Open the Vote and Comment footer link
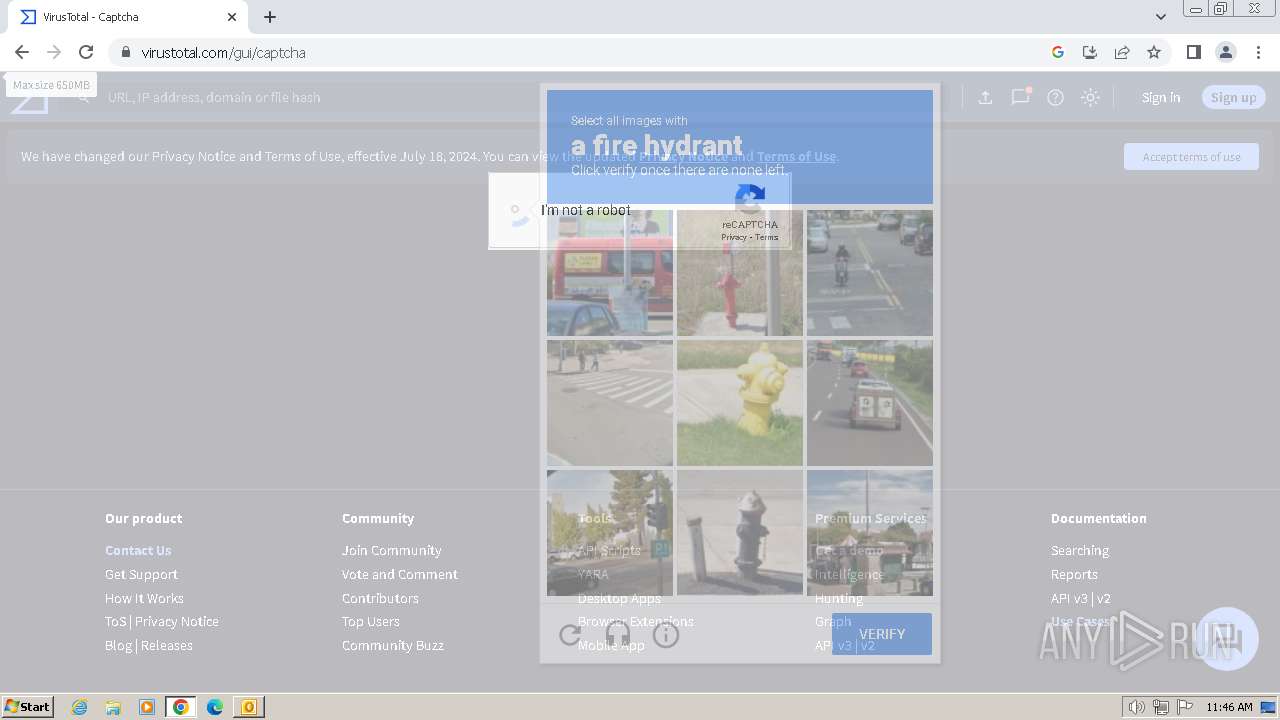This screenshot has height=720, width=1280. point(400,574)
